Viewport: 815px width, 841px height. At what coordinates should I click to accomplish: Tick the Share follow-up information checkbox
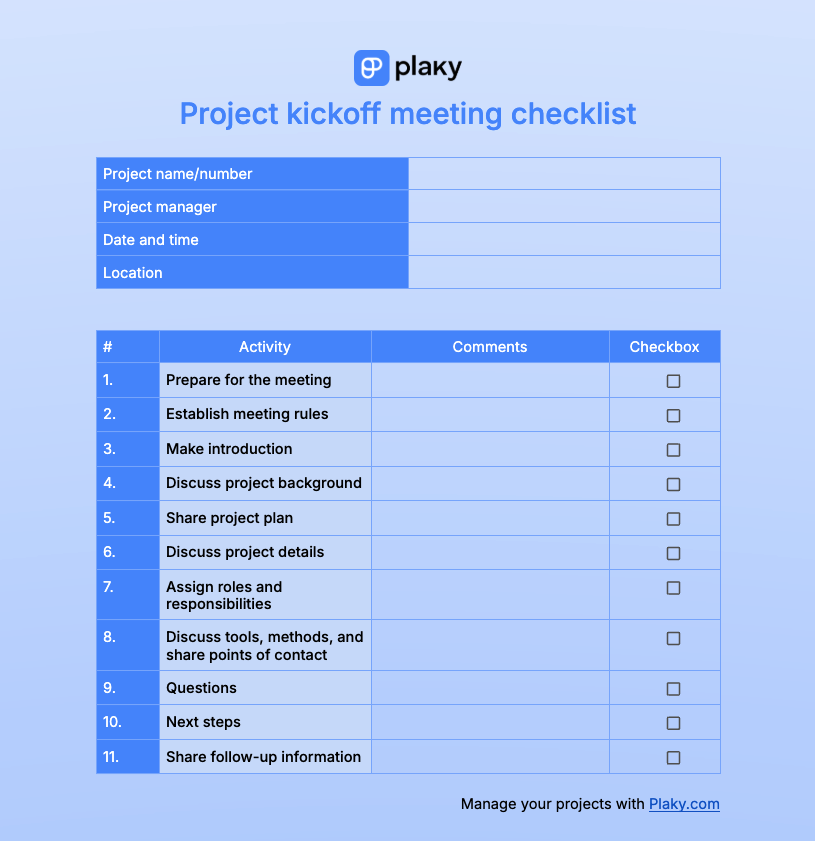click(673, 758)
